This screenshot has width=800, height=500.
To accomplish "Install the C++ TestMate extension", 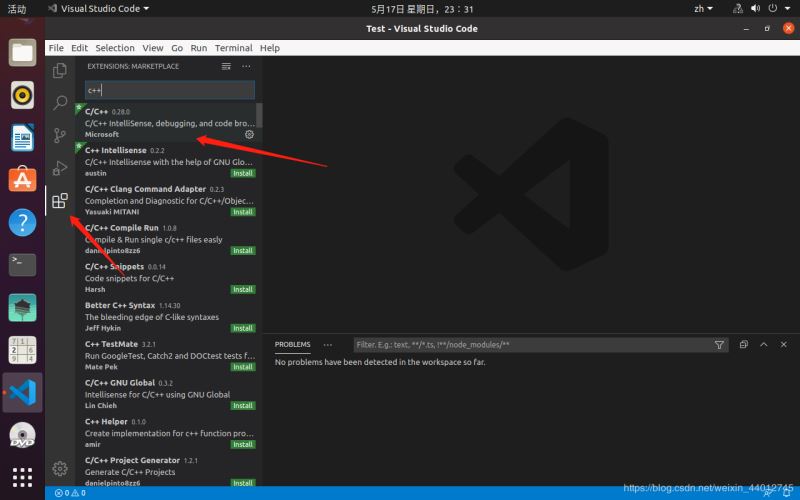I will [x=243, y=367].
